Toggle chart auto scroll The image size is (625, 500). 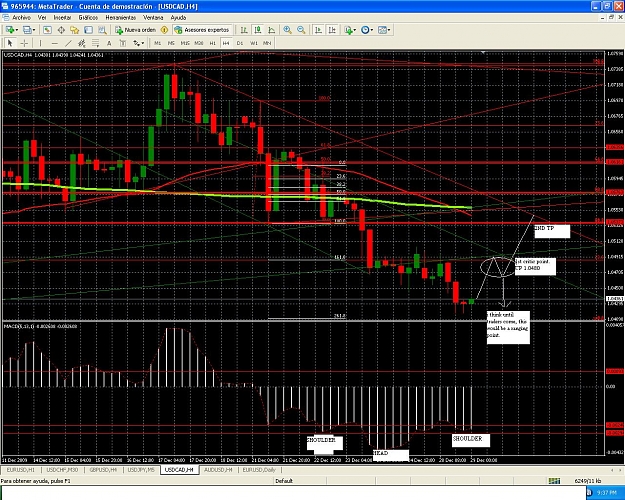318,30
